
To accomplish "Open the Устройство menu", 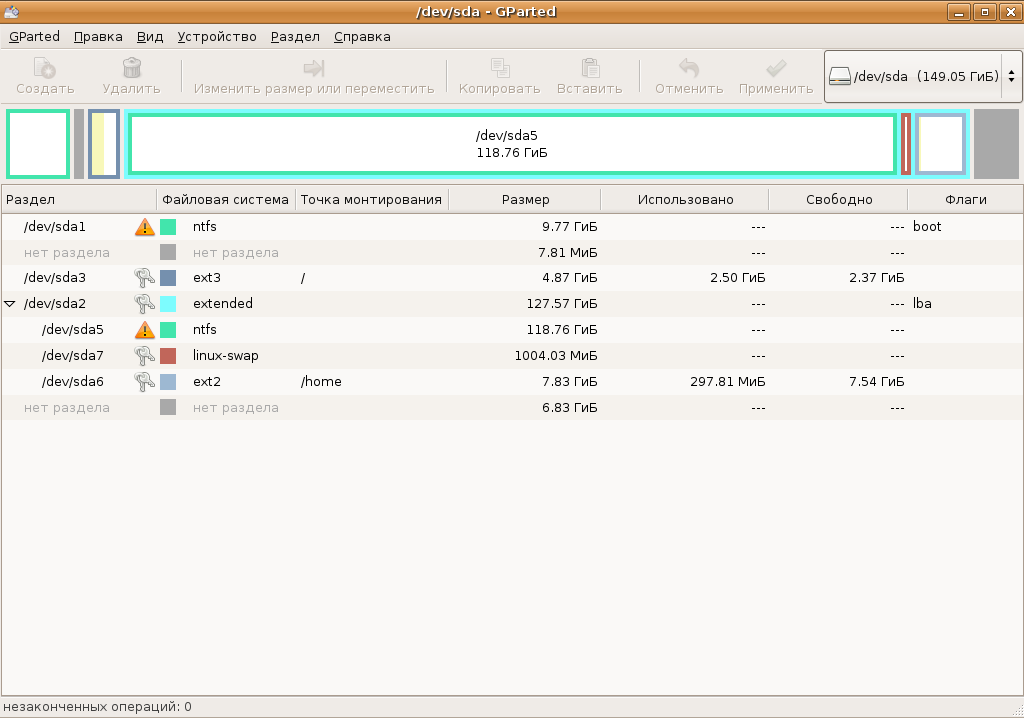I will 217,37.
